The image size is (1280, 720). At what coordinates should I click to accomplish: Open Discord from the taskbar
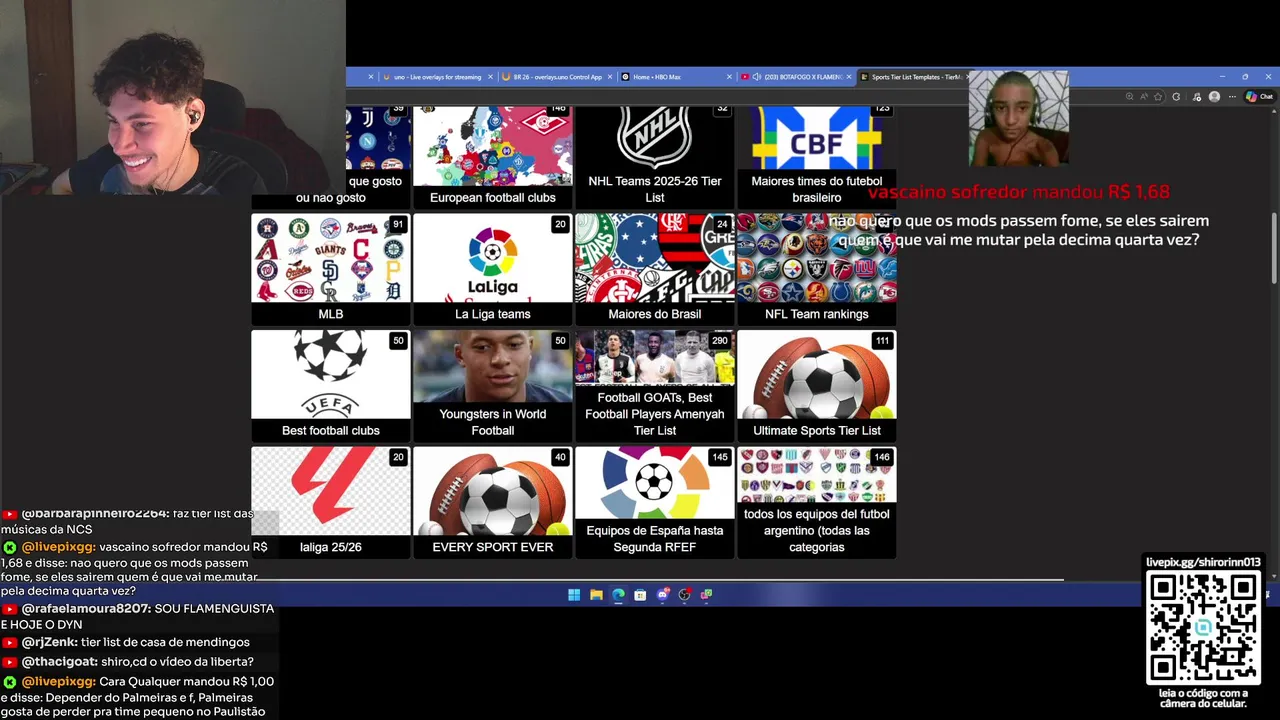coord(662,595)
